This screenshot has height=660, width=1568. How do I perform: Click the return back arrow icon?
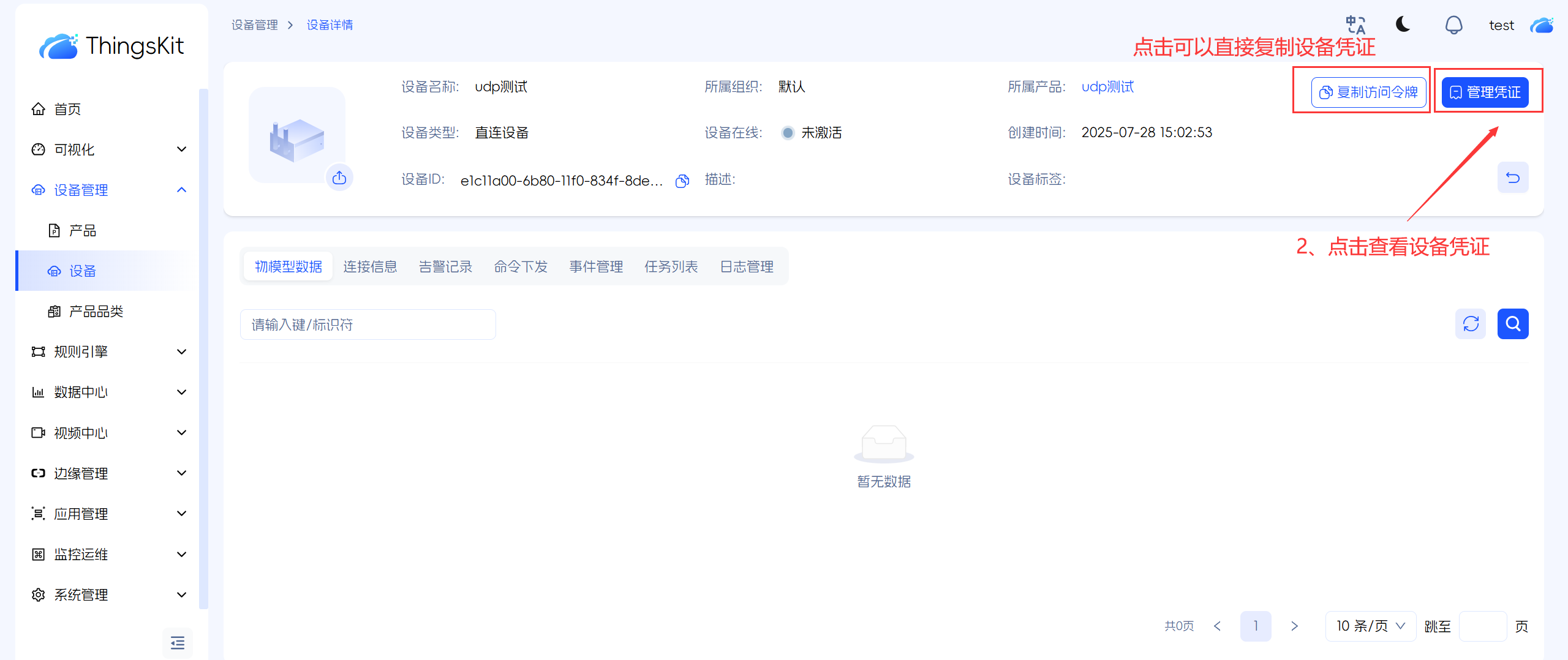tap(1512, 178)
